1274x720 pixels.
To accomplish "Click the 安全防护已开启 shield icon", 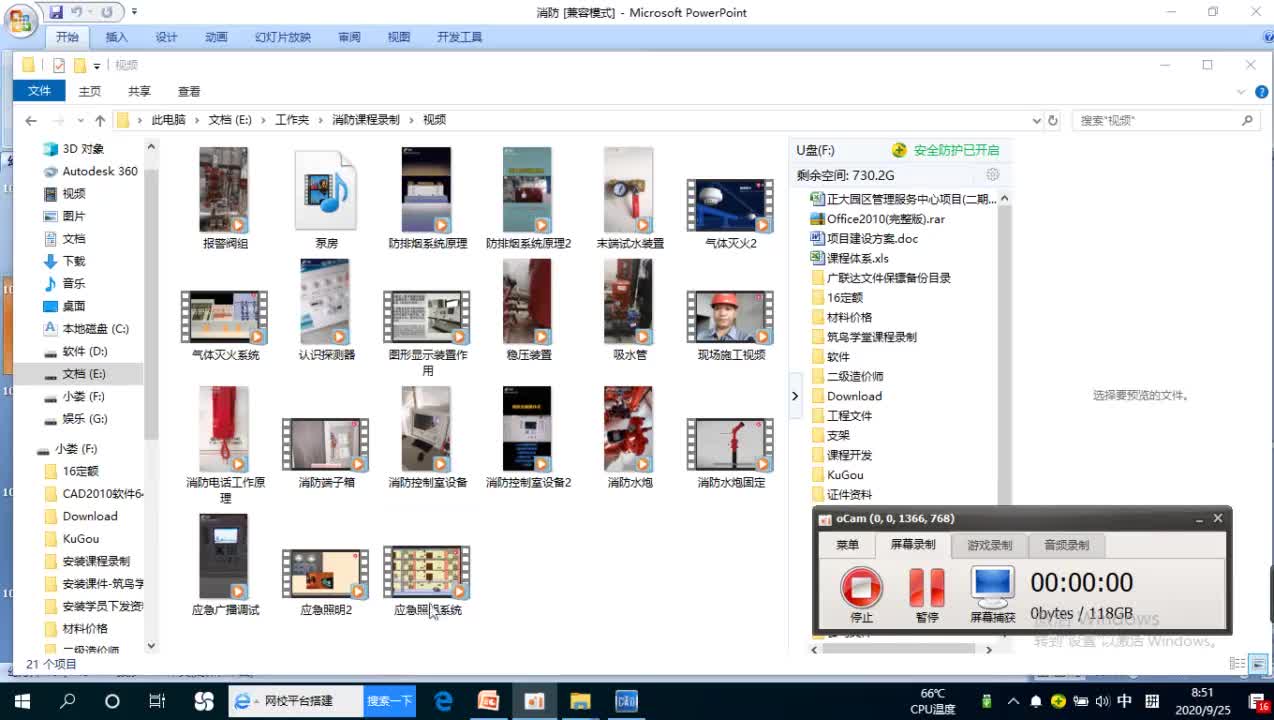I will (x=899, y=150).
